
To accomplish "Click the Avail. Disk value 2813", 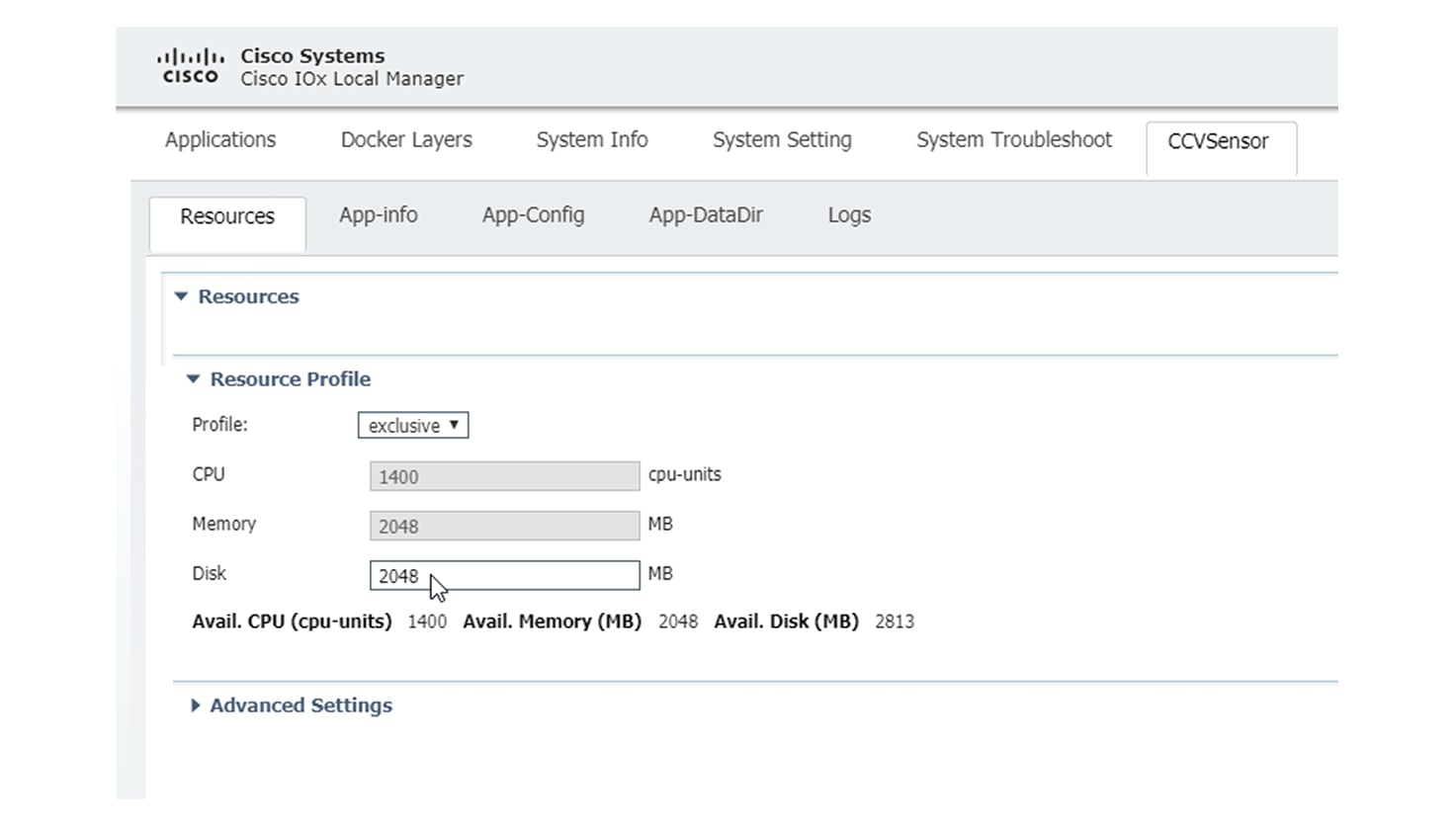I will 895,621.
